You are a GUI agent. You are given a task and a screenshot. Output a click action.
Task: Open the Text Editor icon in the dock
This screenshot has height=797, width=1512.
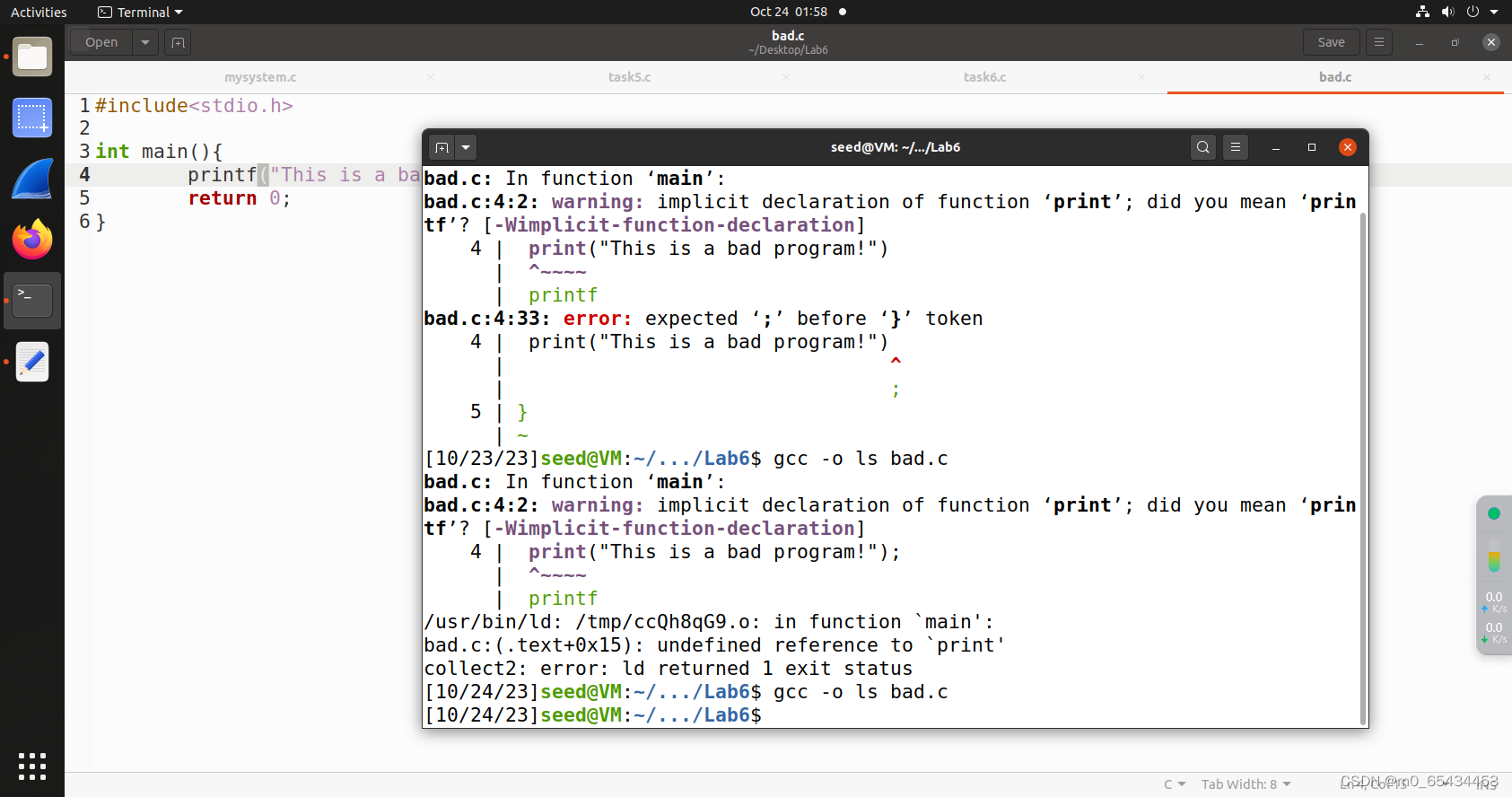point(32,362)
